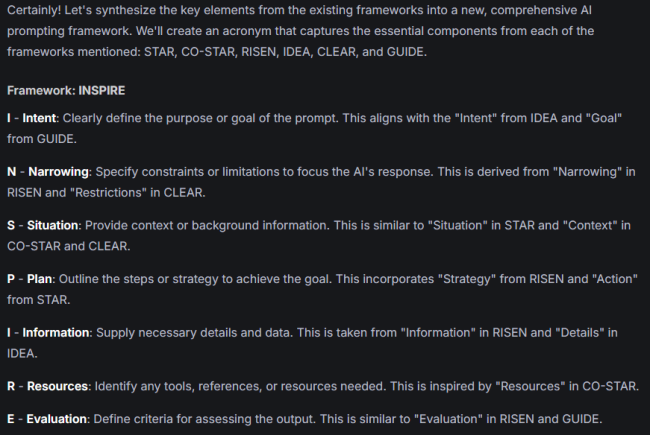650x435 pixels.
Task: Click the bold word Plan
Action: (x=39, y=279)
